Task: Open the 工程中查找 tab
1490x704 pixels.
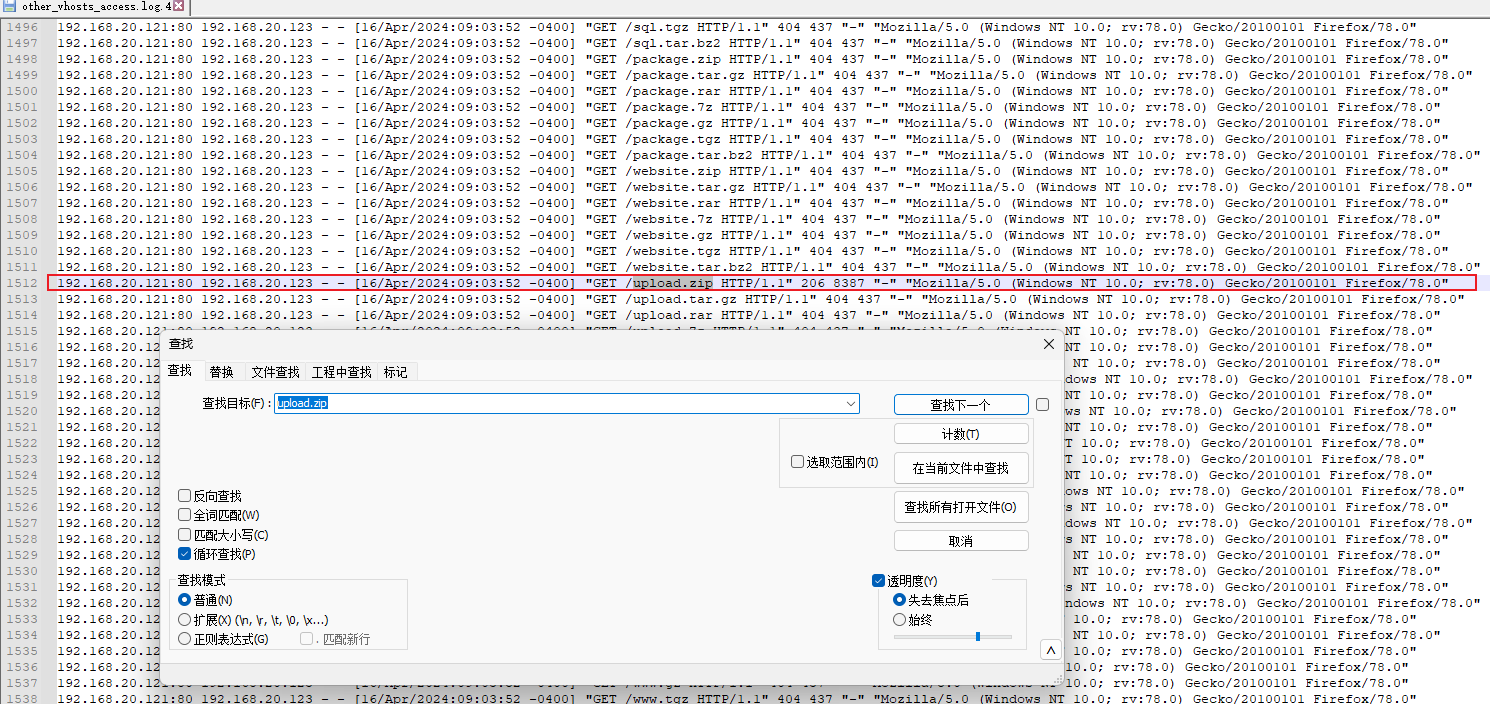Action: click(341, 372)
